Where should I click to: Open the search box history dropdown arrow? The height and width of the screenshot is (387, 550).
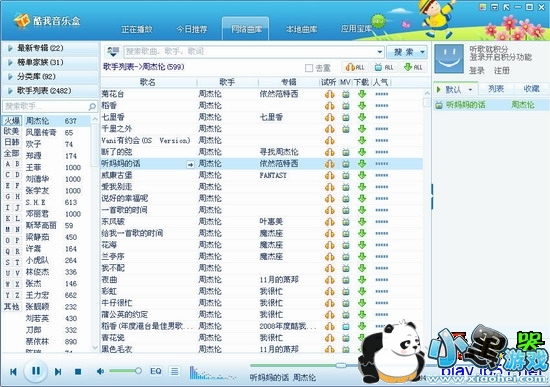380,52
